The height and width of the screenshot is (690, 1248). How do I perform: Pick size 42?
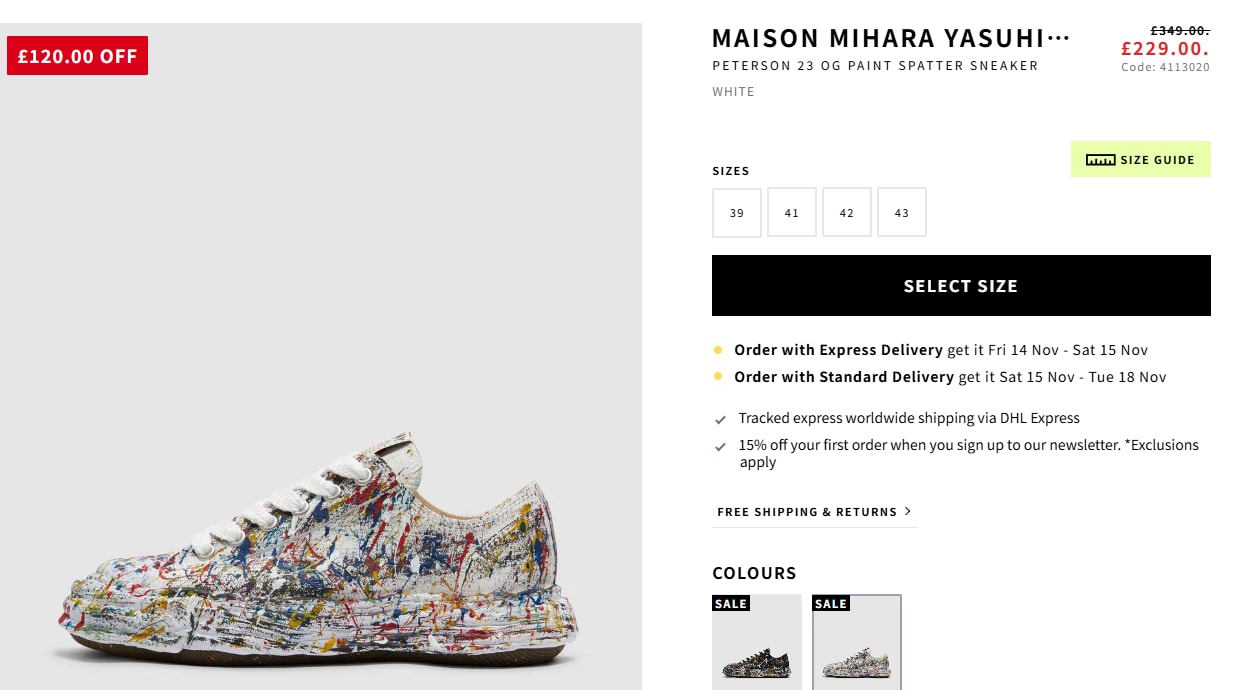[847, 213]
